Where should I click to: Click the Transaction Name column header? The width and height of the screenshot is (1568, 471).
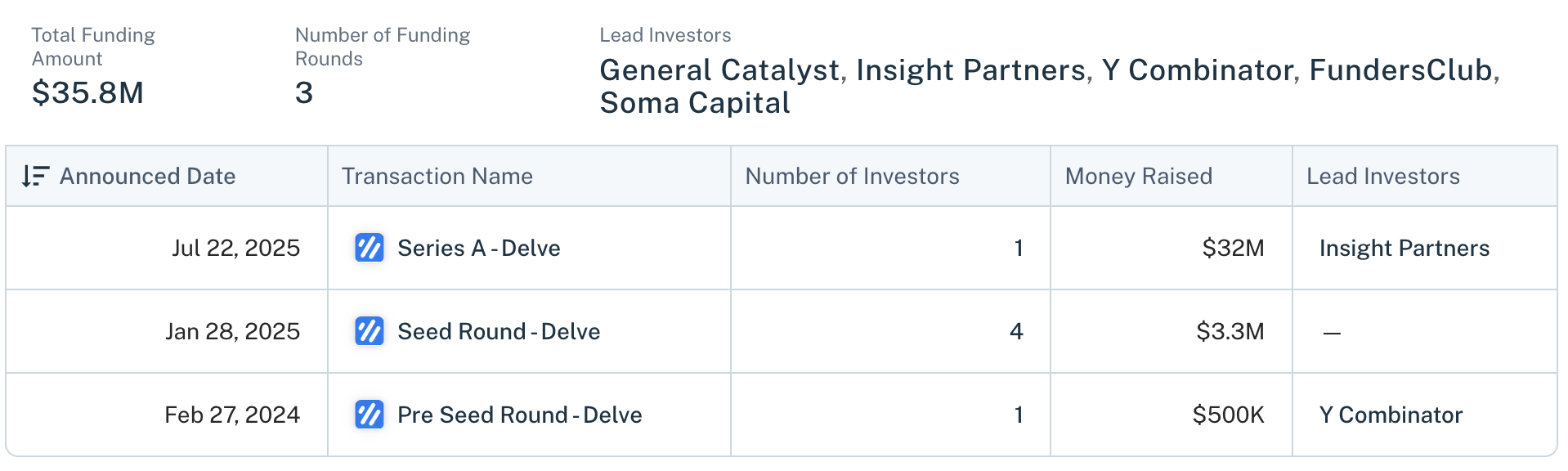(x=437, y=176)
